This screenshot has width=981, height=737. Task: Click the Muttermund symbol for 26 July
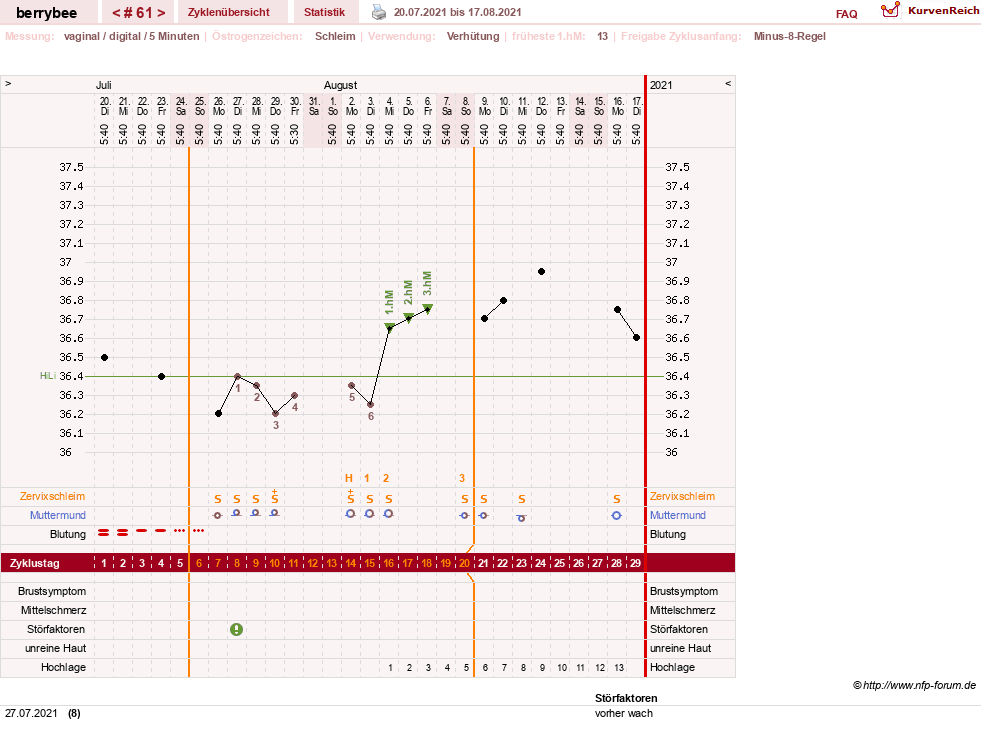pos(218,516)
